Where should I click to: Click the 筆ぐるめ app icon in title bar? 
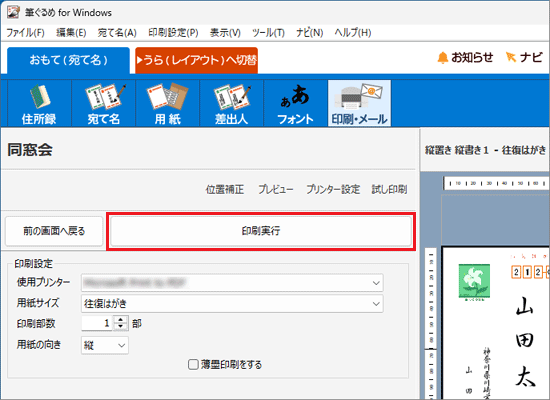pyautogui.click(x=13, y=12)
